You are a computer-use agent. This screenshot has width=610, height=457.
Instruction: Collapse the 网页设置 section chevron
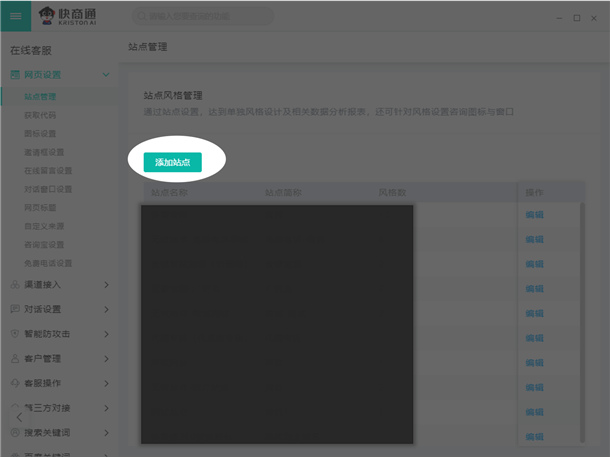[x=106, y=75]
